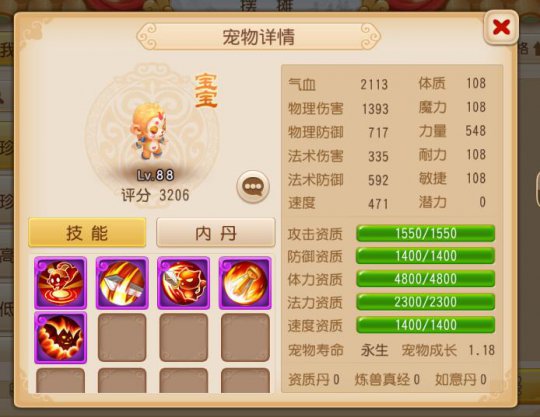Tap the 资质丹 0 counter

click(x=314, y=379)
